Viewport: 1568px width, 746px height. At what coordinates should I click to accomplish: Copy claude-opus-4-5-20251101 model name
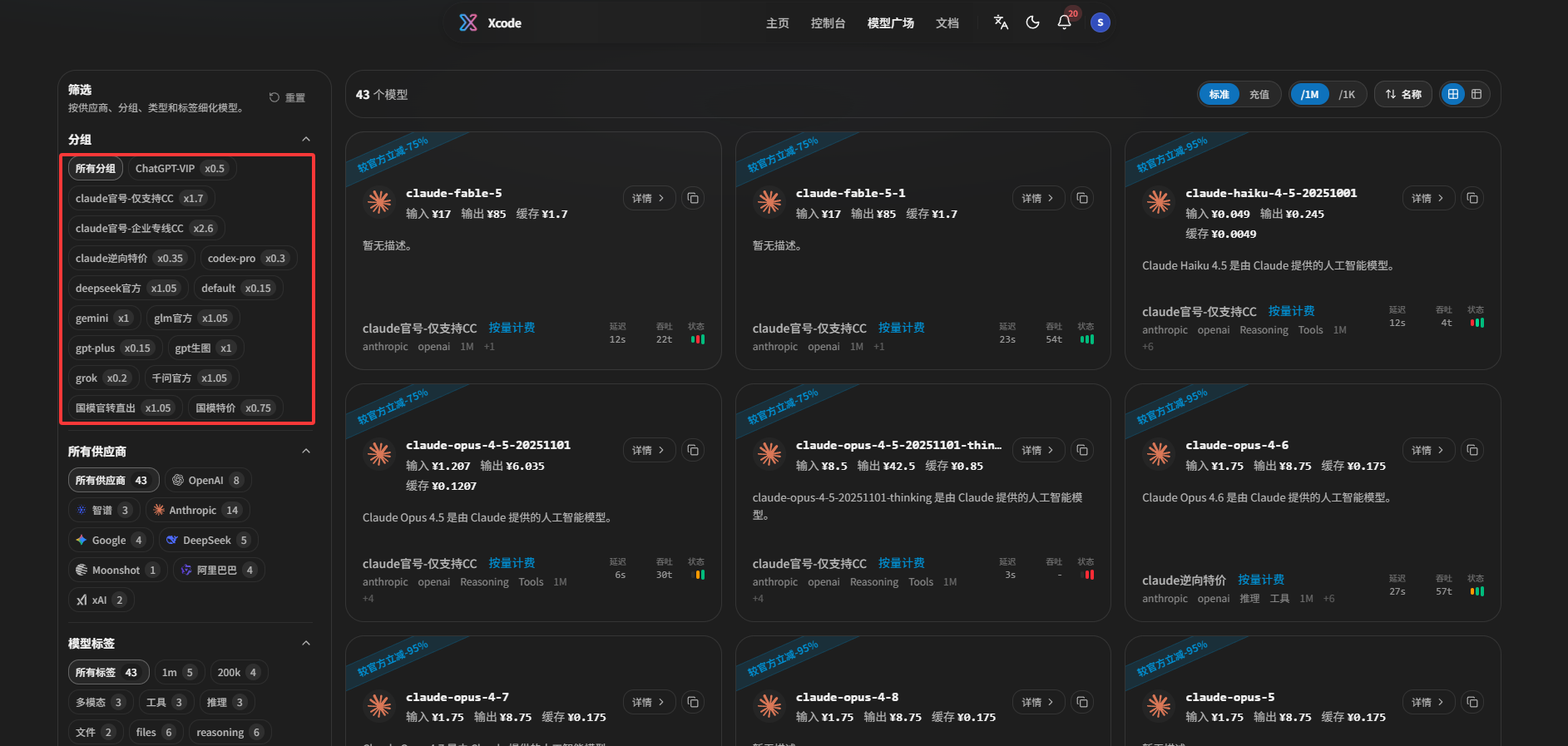[x=693, y=450]
